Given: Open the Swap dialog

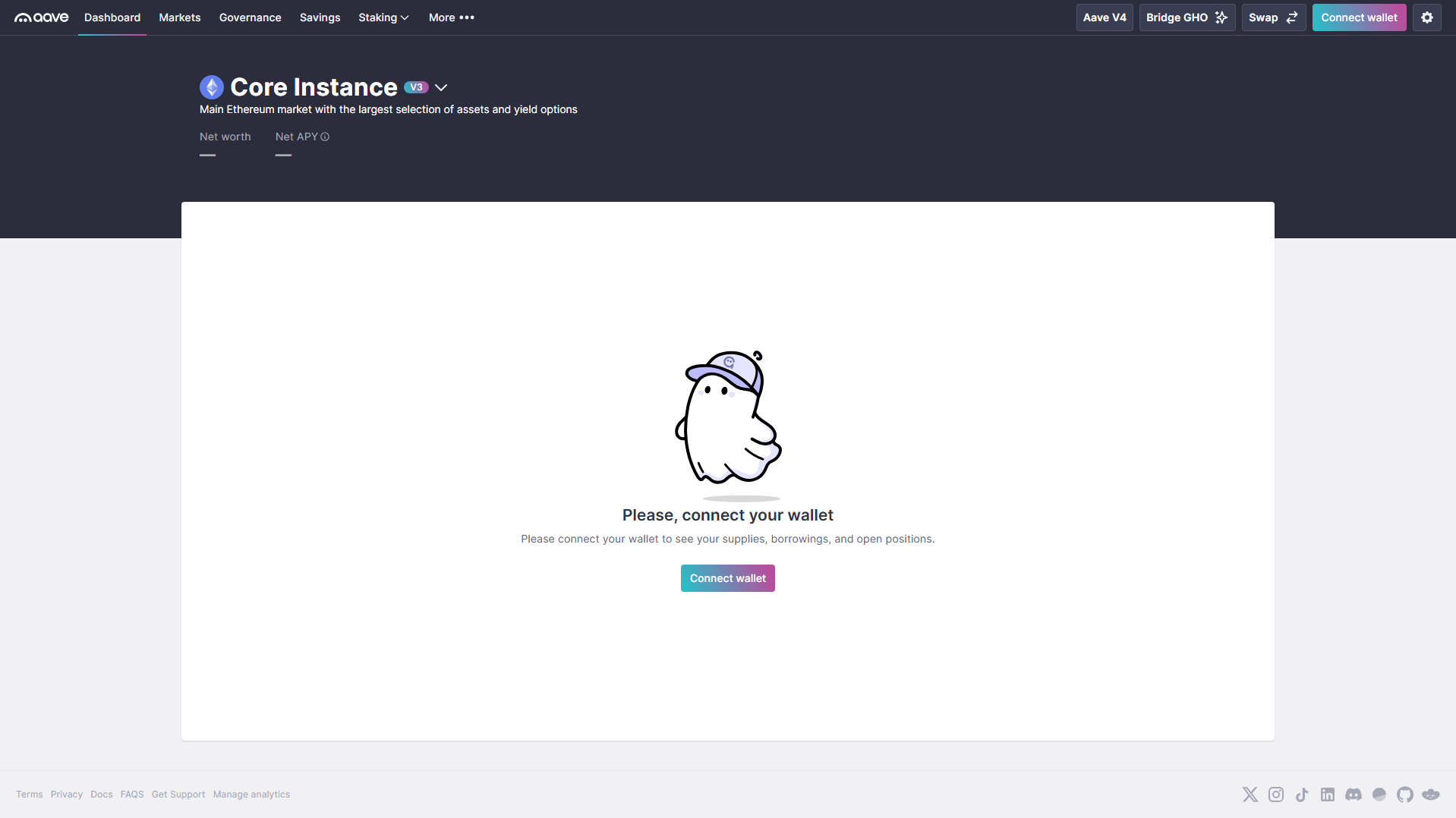Looking at the screenshot, I should pos(1274,17).
